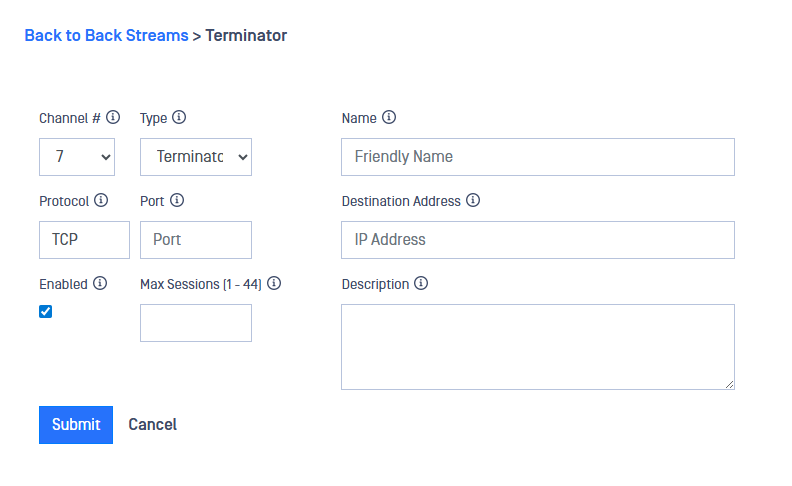792x486 pixels.
Task: Click into the Port field
Action: click(196, 240)
